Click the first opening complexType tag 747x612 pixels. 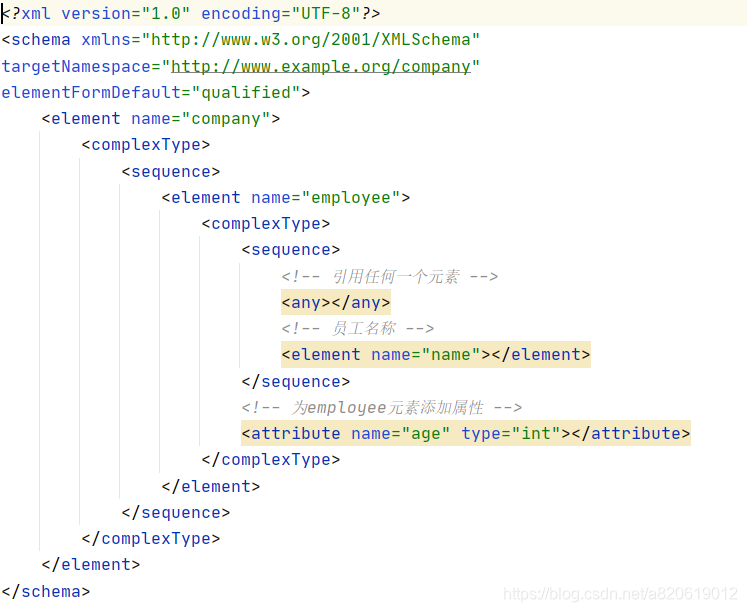pyautogui.click(x=146, y=145)
